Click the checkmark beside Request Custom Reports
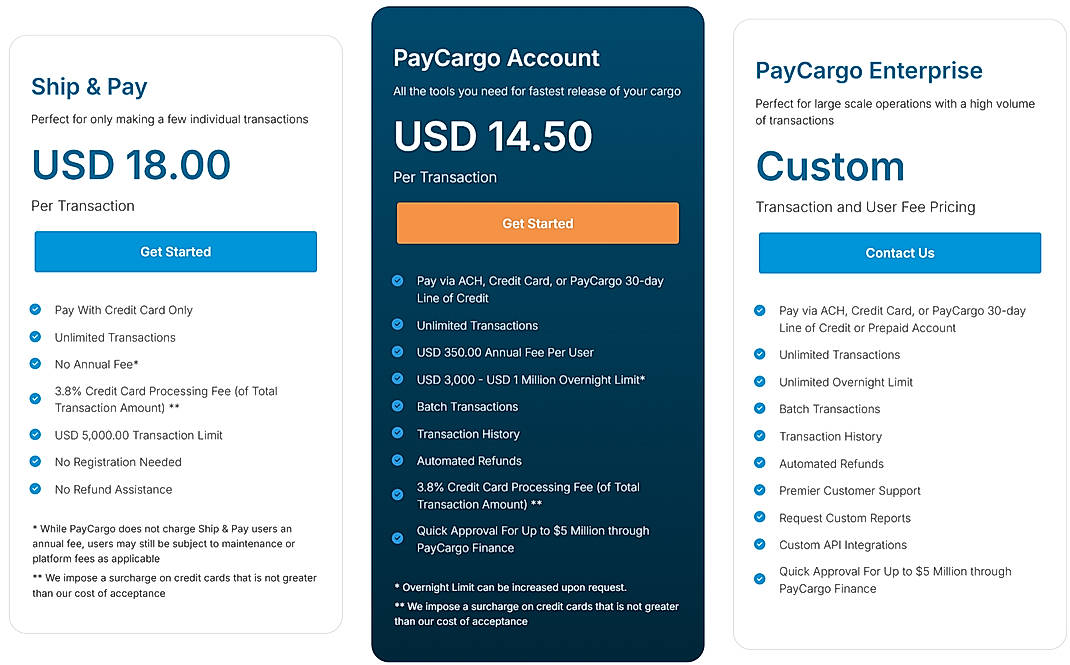Image resolution: width=1070 pixels, height=665 pixels. point(759,518)
